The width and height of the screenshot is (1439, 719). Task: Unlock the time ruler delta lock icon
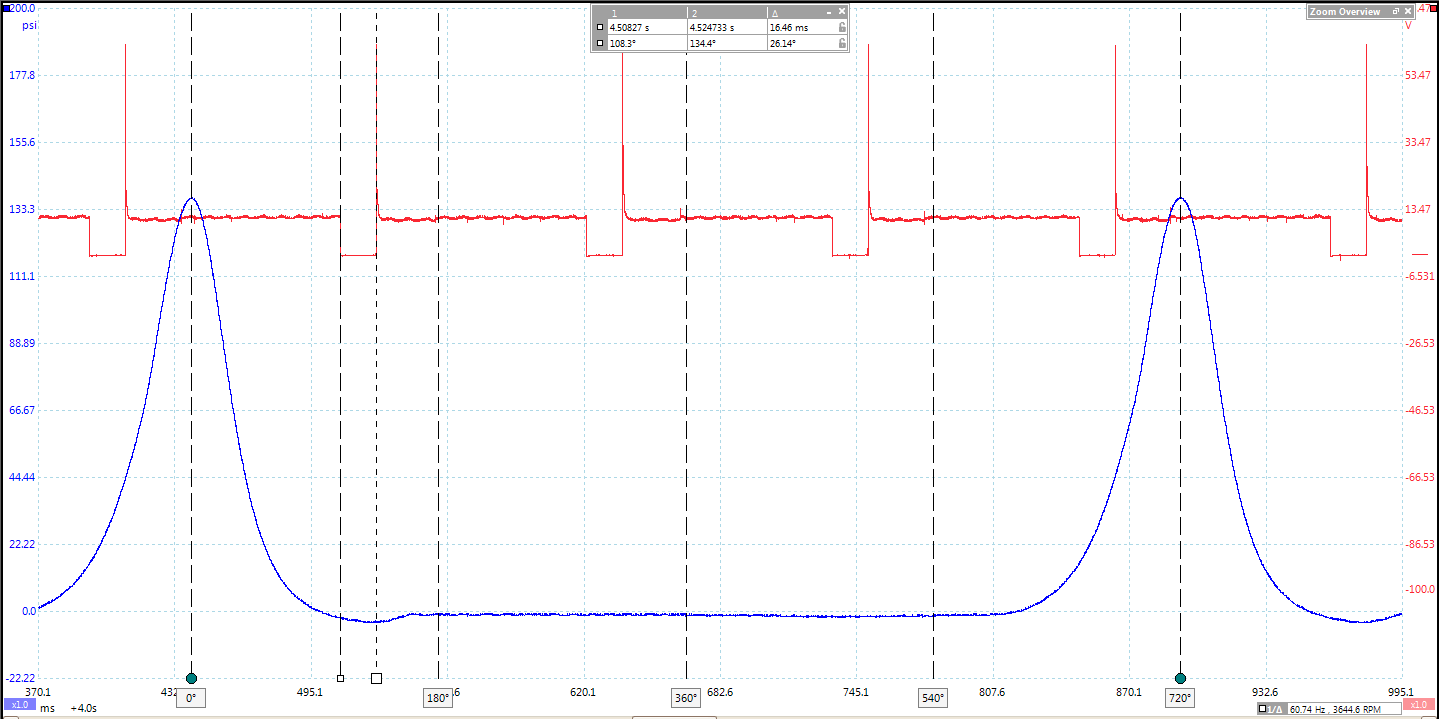842,28
